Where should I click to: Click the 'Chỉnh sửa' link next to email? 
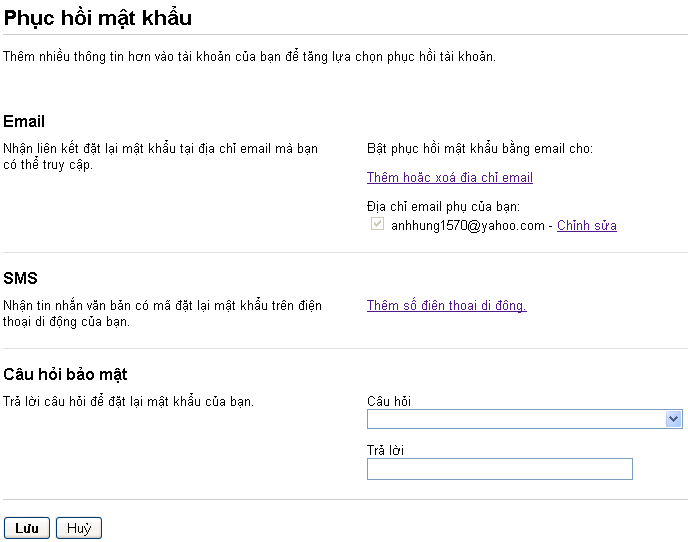tap(587, 225)
